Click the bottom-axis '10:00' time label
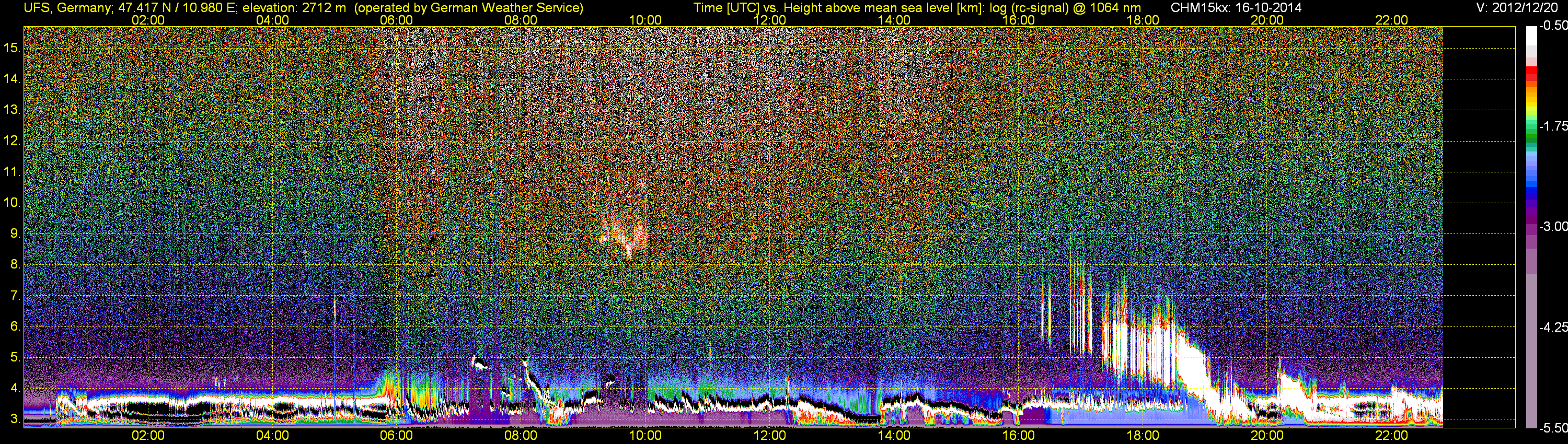The image size is (1568, 444). 645,436
